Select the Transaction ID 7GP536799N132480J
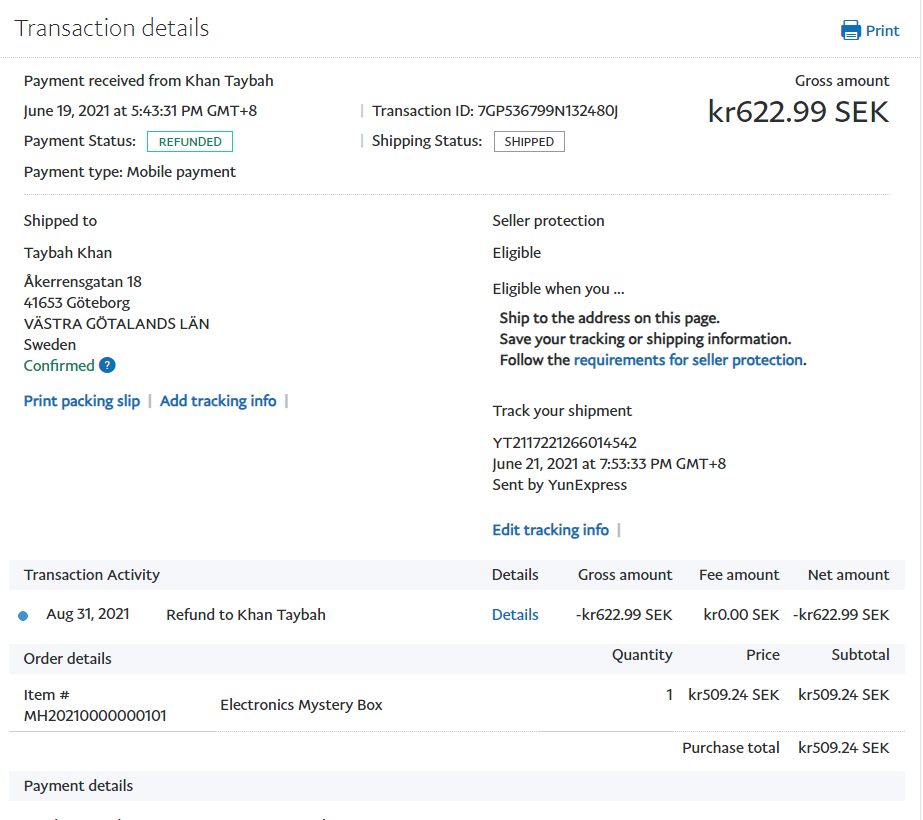This screenshot has width=923, height=820. pos(549,111)
